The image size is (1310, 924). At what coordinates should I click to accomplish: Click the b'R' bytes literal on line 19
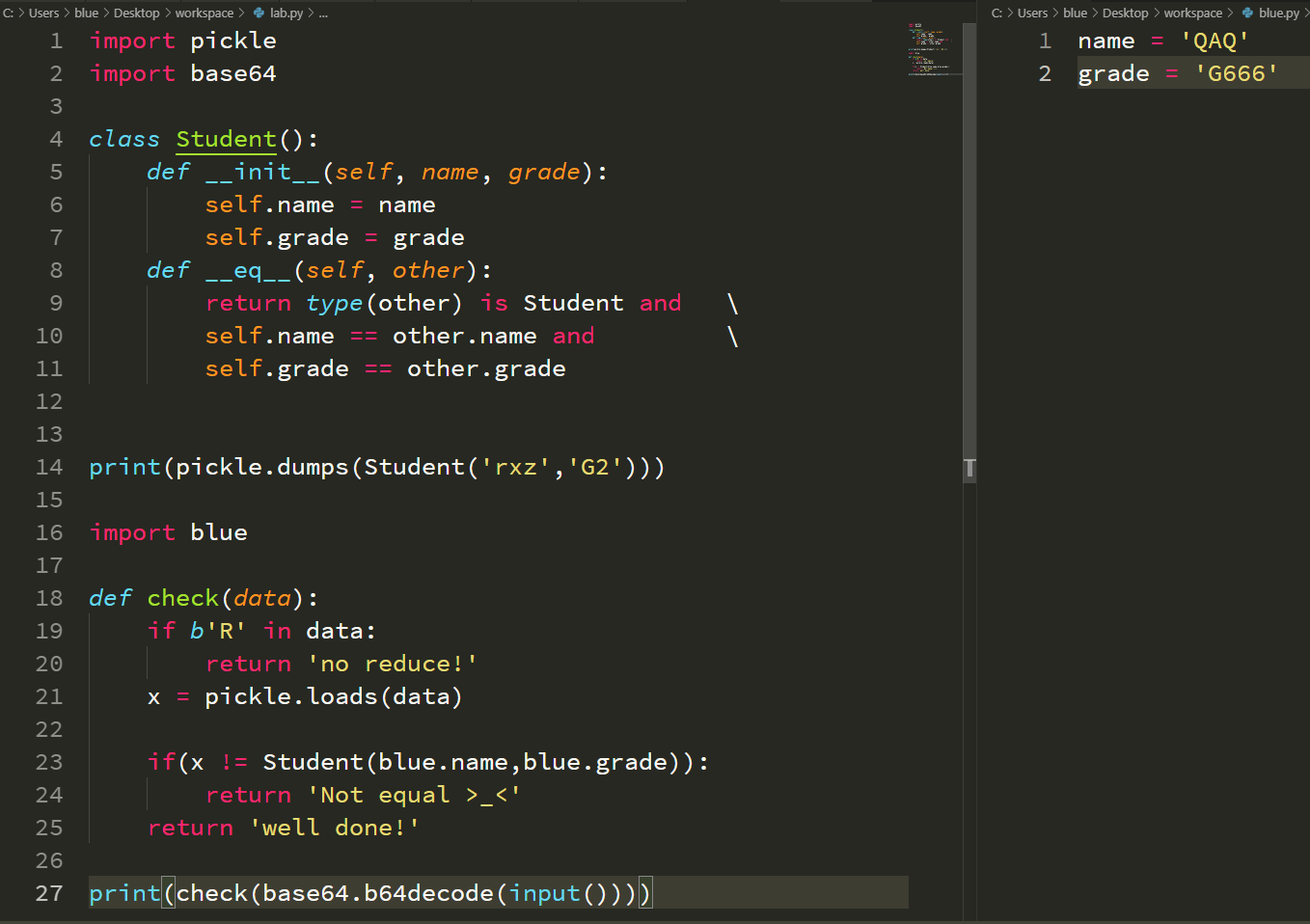219,631
